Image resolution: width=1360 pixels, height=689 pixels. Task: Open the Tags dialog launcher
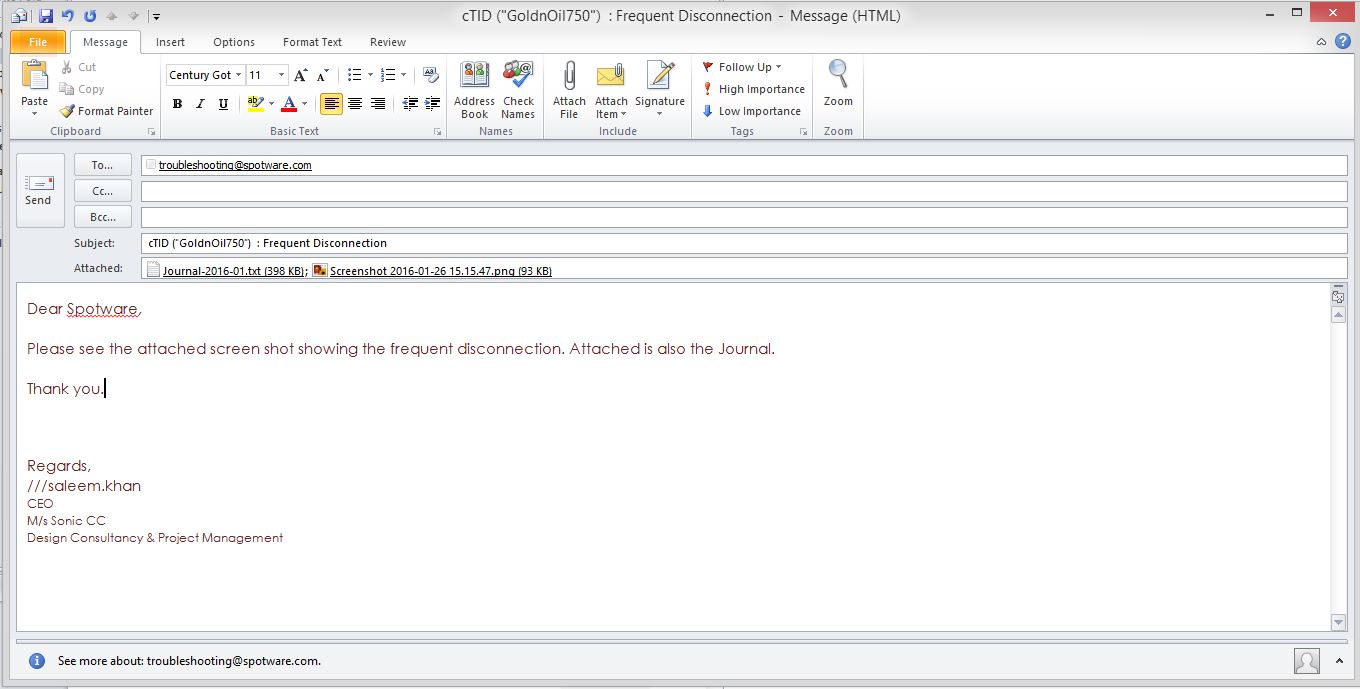(803, 132)
